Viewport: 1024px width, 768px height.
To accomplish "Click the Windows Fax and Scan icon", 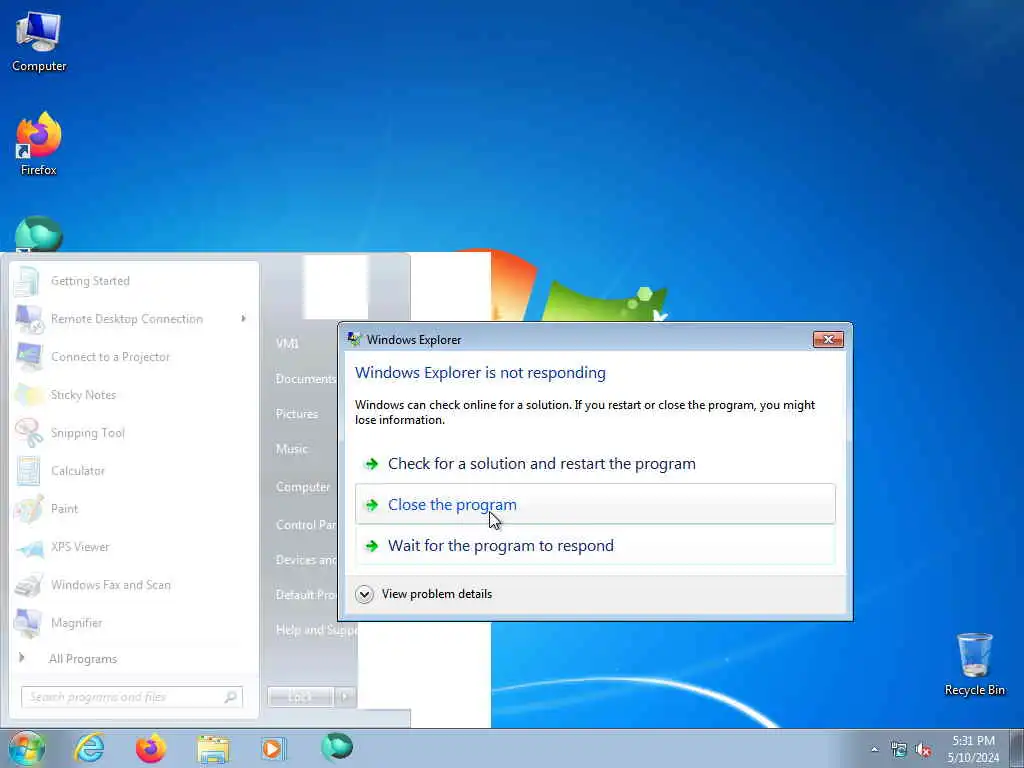I will click(x=28, y=585).
